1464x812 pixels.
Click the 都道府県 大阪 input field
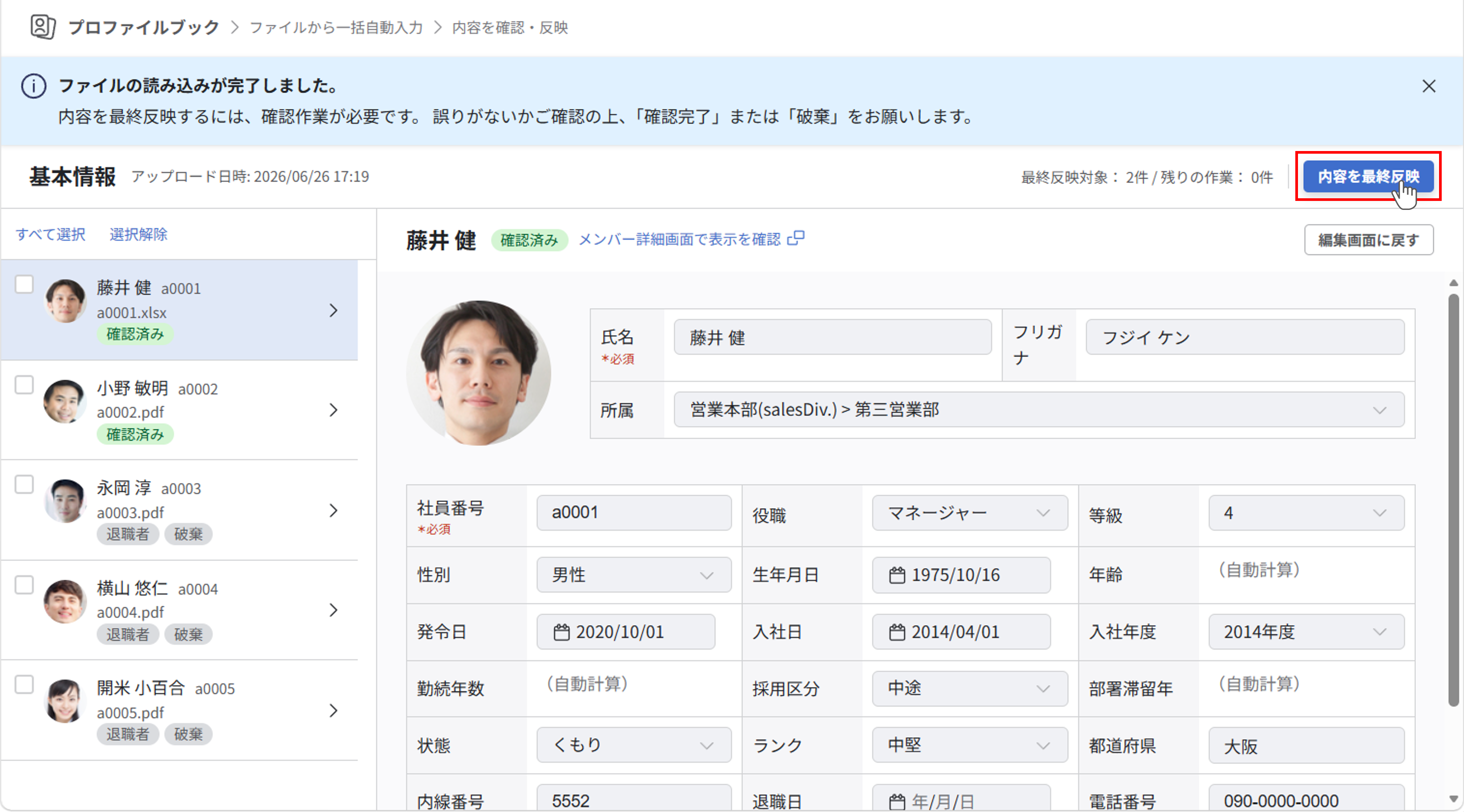pos(1306,745)
